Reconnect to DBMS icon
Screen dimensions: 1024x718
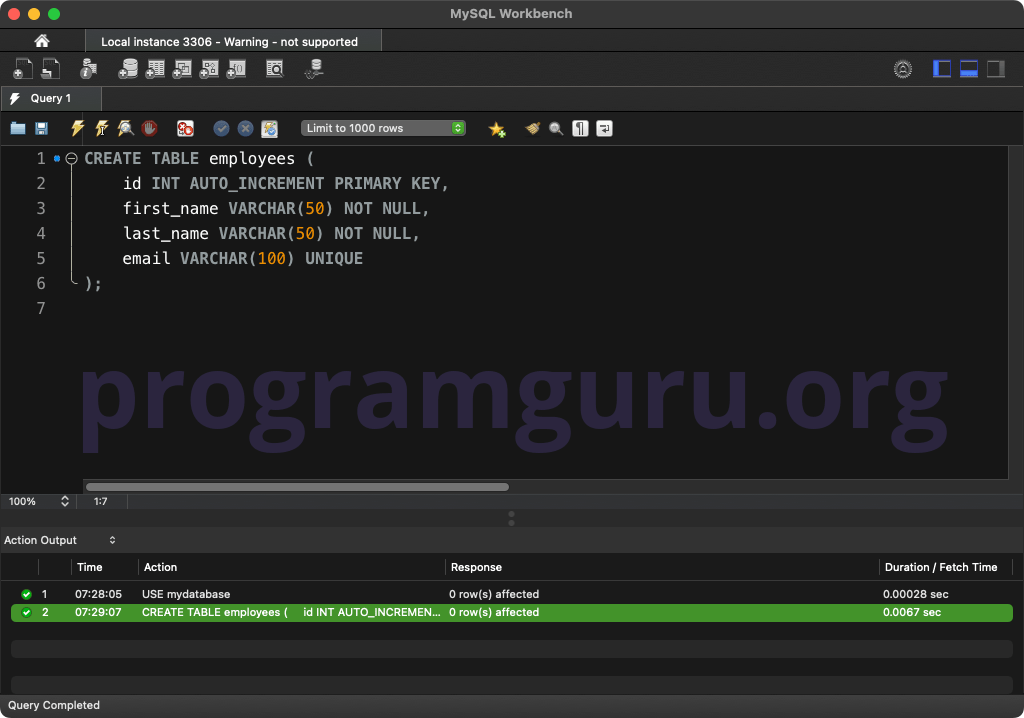click(314, 69)
